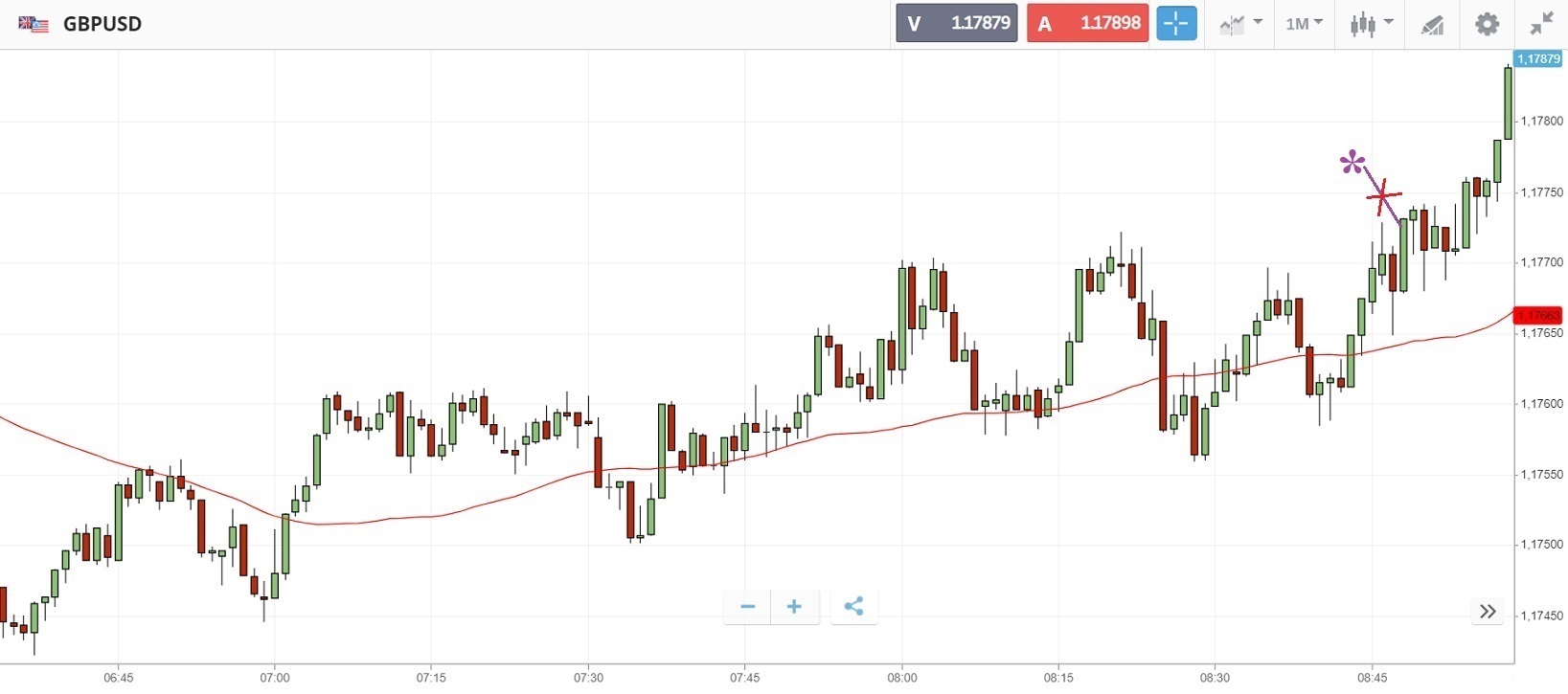Click the sell button at 1.17879

956,24
